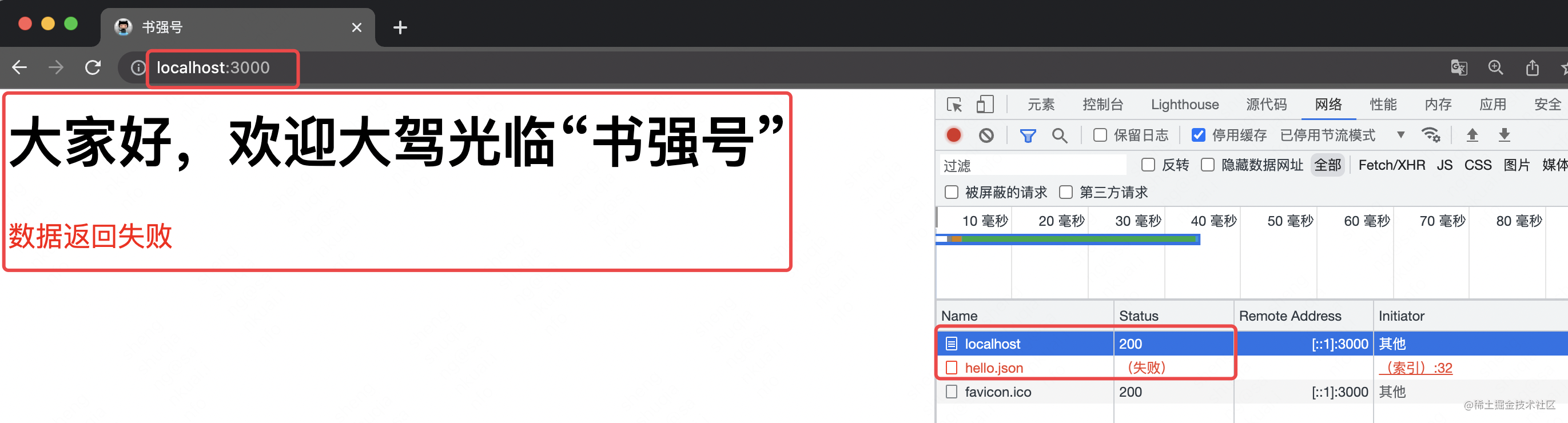Viewport: 1568px width, 423px height.
Task: Open the (索引):32 initiator link
Action: 1415,368
